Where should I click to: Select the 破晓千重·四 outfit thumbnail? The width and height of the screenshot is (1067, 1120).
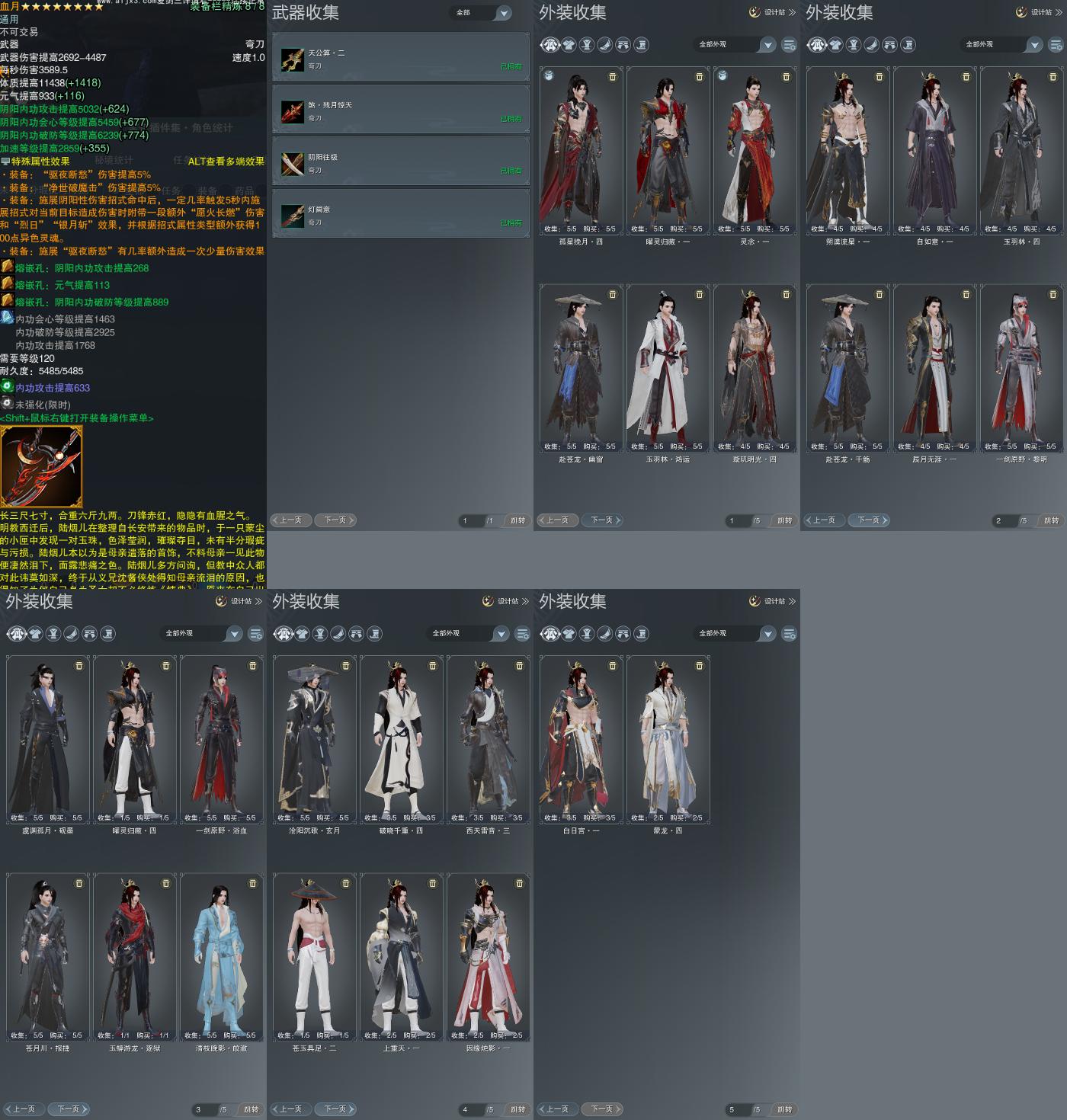(402, 740)
